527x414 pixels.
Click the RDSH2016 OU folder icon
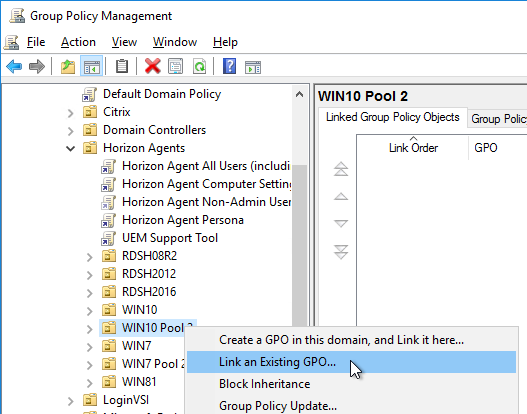[109, 292]
